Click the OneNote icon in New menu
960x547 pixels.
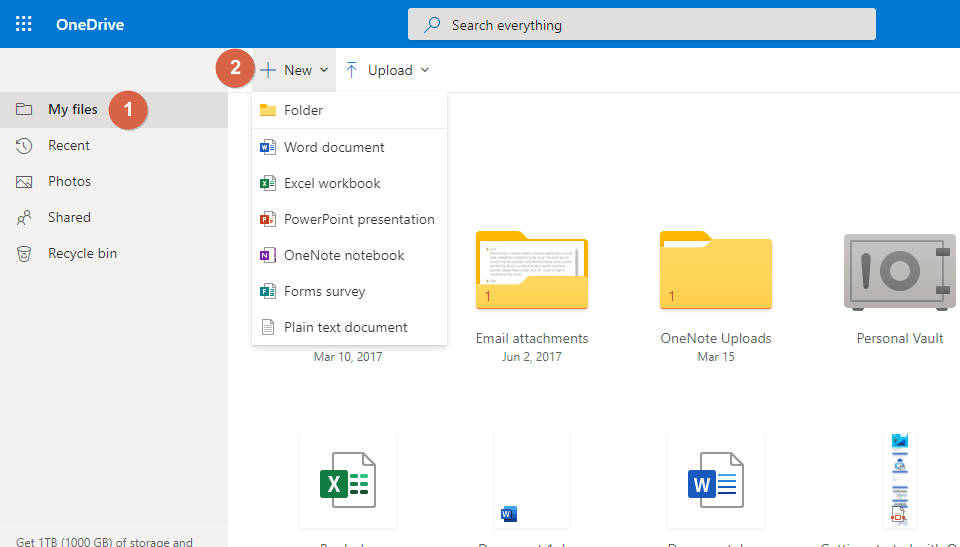coord(268,255)
